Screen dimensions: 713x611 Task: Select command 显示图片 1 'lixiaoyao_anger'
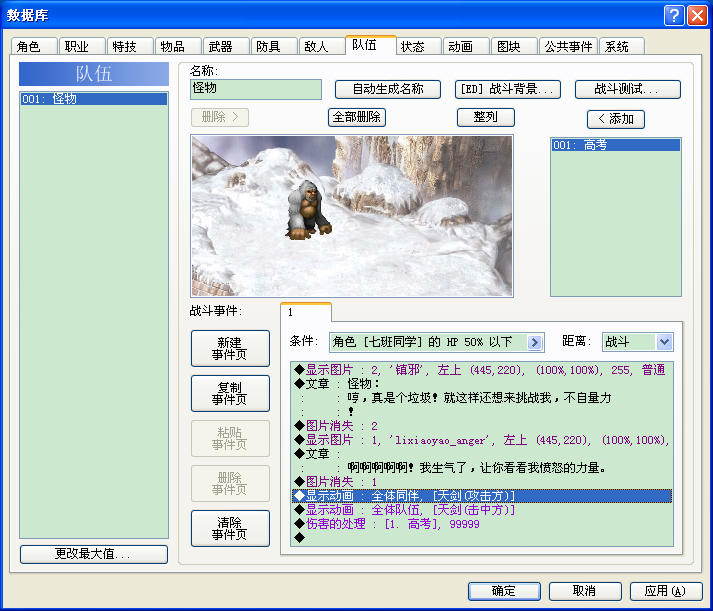click(x=482, y=440)
